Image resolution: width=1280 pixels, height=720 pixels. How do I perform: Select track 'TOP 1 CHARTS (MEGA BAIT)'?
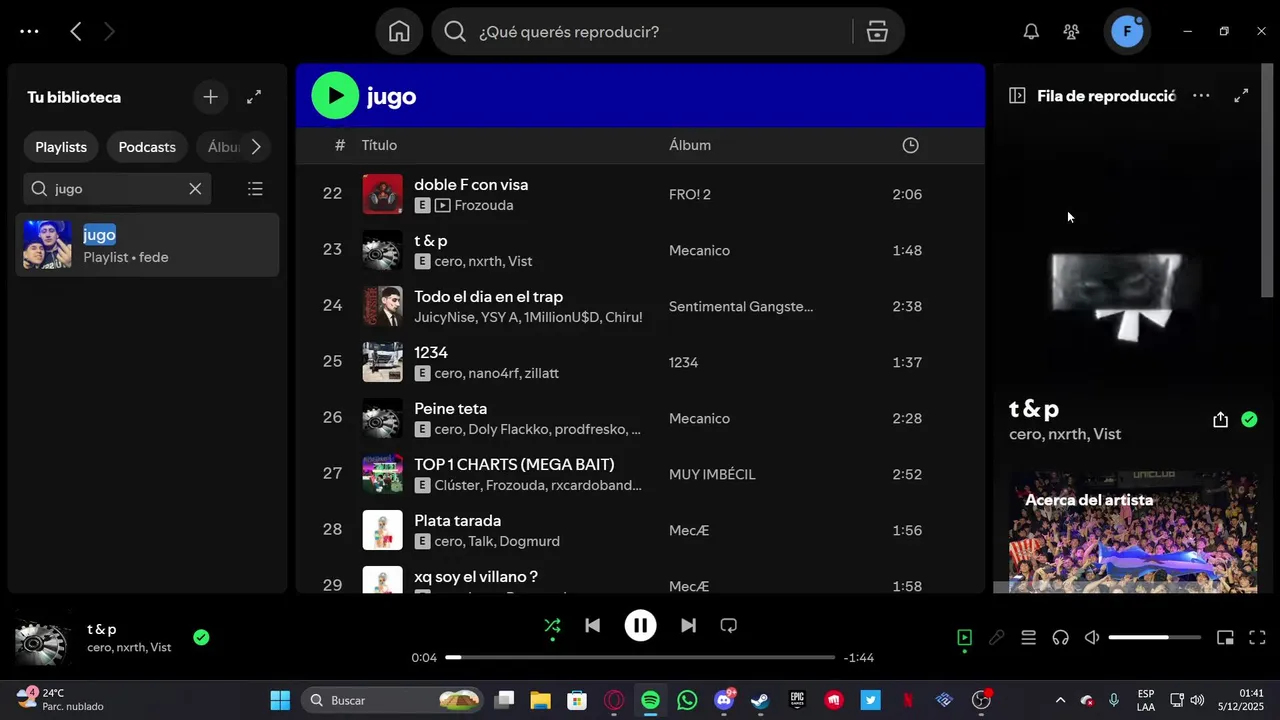pos(514,465)
